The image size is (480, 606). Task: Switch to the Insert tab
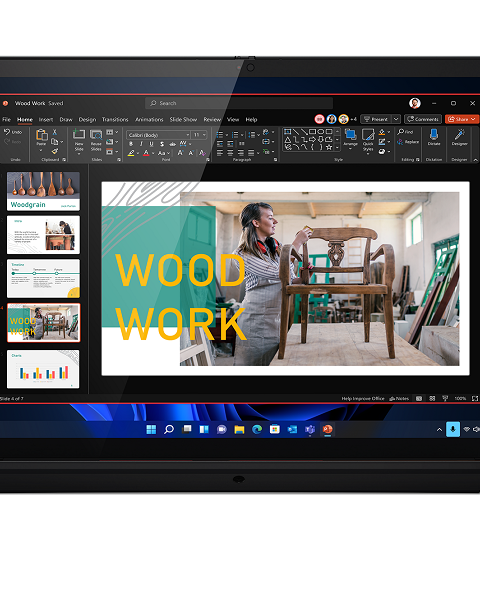point(46,119)
